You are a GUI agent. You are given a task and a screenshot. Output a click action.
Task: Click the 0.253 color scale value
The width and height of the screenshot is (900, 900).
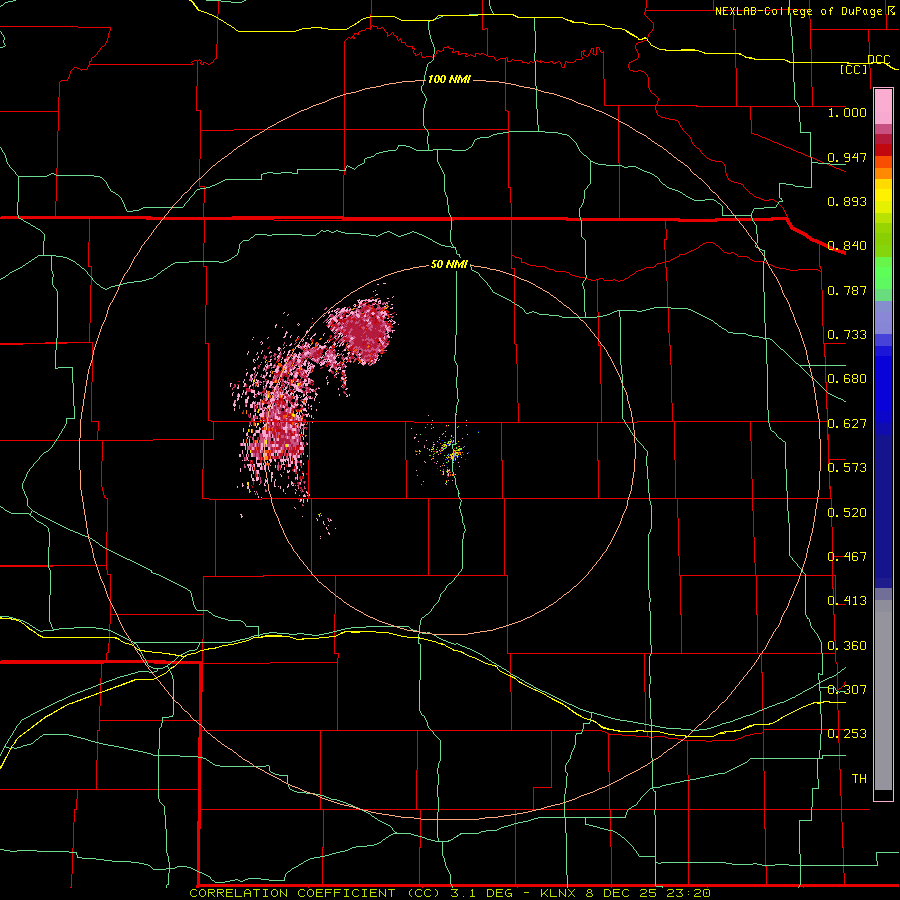click(847, 734)
